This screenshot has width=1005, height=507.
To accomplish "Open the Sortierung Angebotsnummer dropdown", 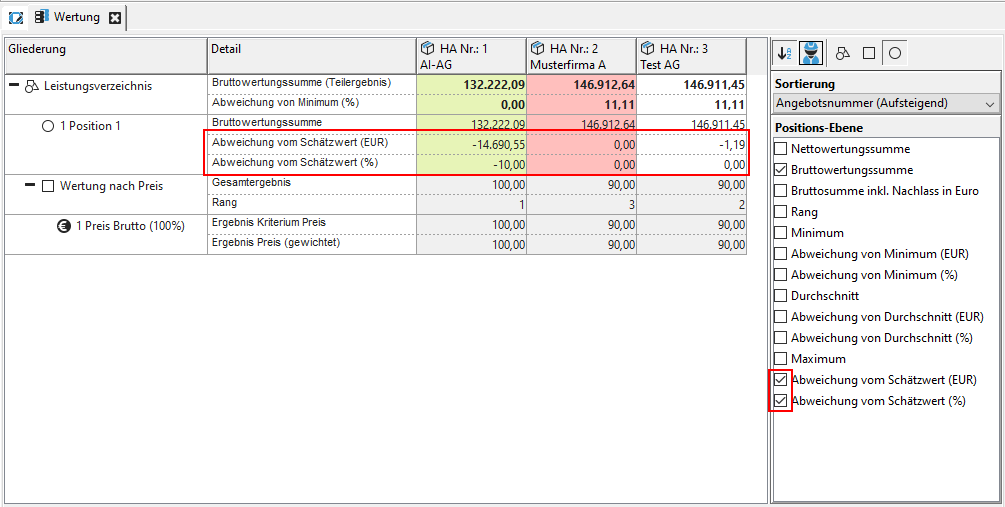I will pos(886,103).
